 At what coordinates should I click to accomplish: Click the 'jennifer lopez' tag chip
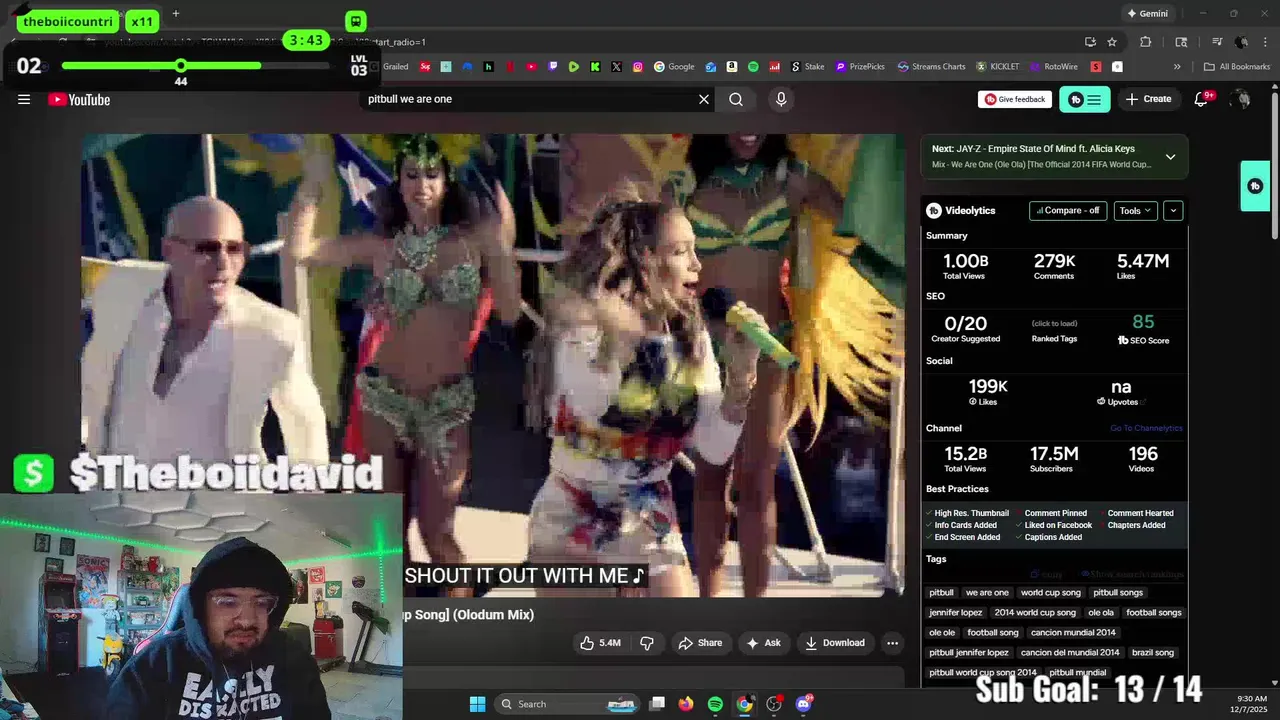[x=956, y=613]
